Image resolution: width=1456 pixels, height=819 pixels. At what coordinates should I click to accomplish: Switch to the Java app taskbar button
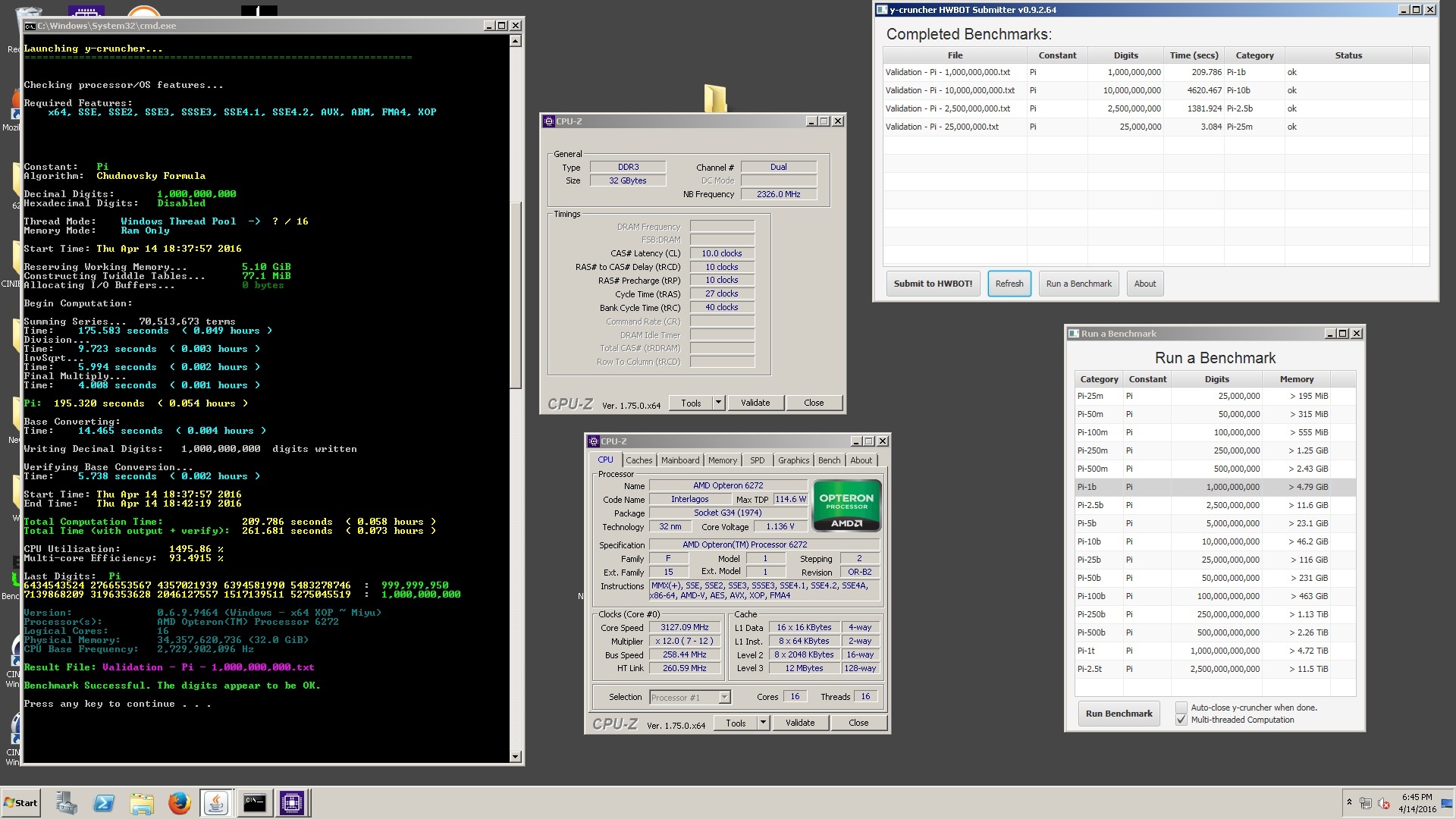(216, 803)
